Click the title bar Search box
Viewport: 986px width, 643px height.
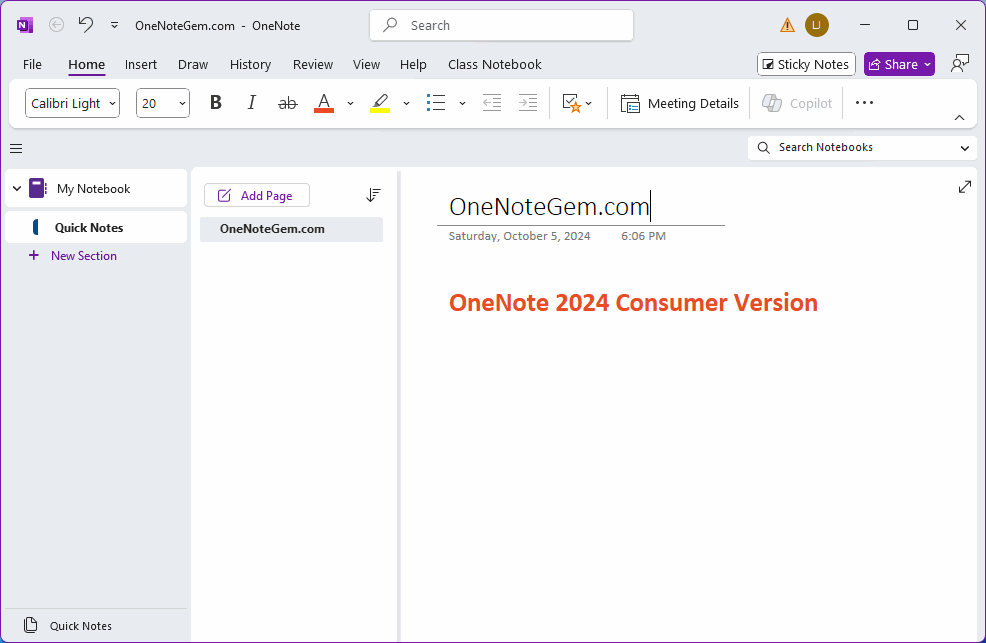click(501, 25)
